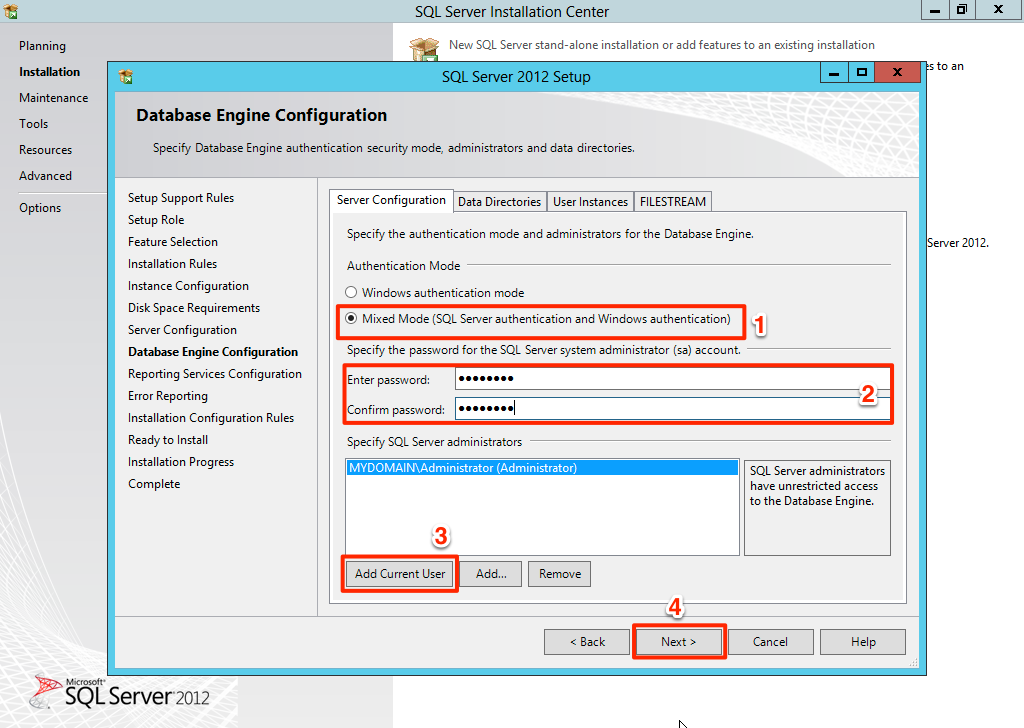Open Resources in Installation Center sidebar
The width and height of the screenshot is (1024, 728).
46,150
